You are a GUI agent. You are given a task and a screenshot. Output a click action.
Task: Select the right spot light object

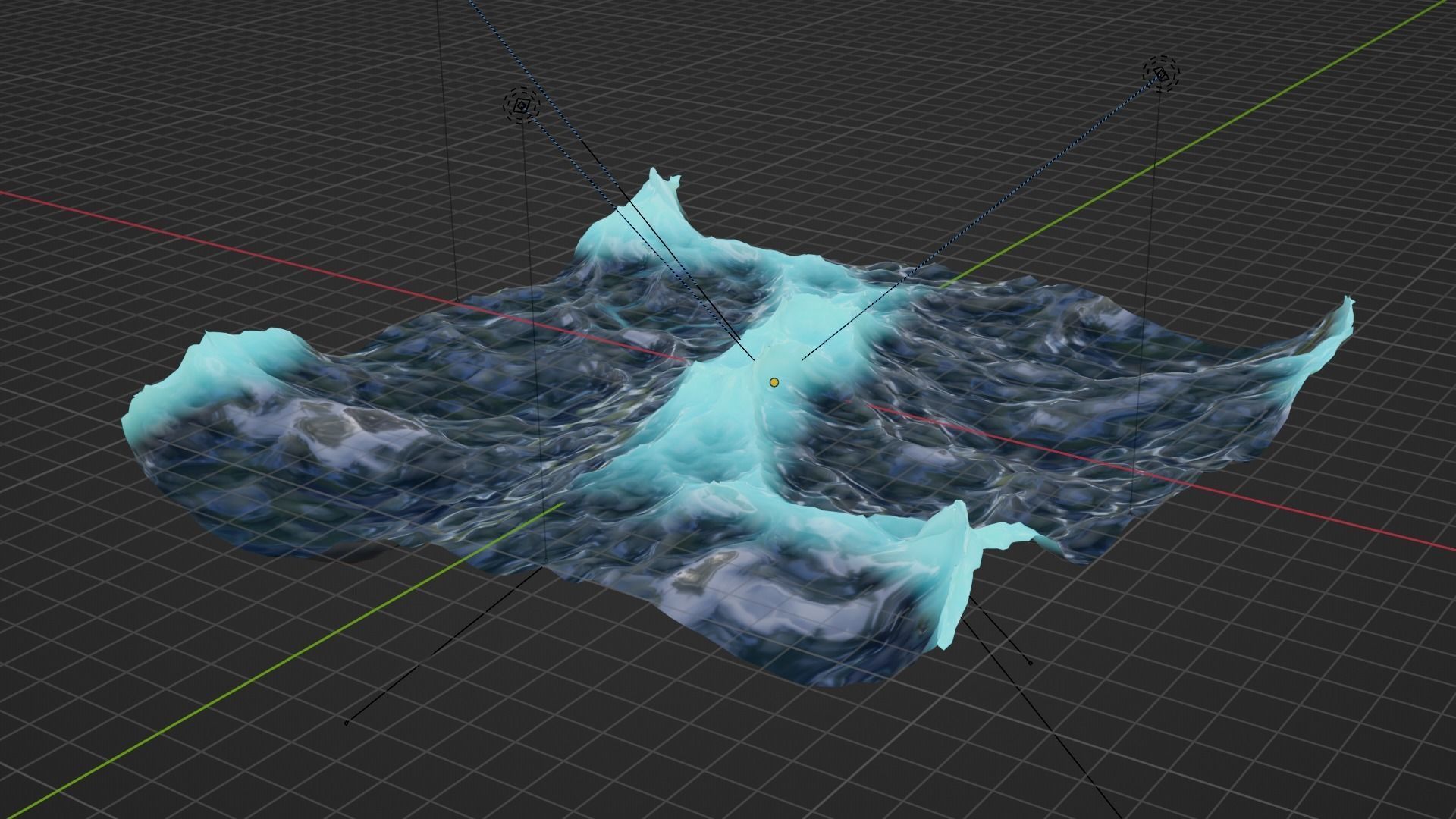1161,74
